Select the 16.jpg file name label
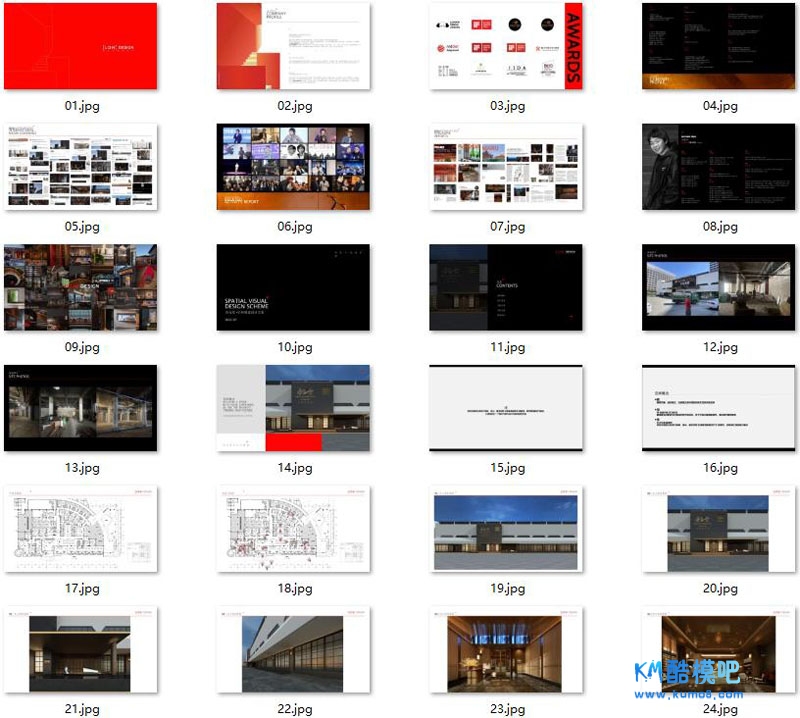This screenshot has width=800, height=718. point(720,468)
